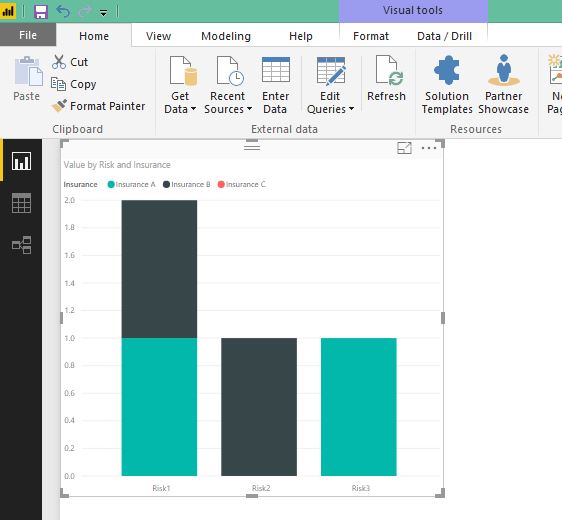Switch to Data view in sidebar
The width and height of the screenshot is (562, 520).
22,203
